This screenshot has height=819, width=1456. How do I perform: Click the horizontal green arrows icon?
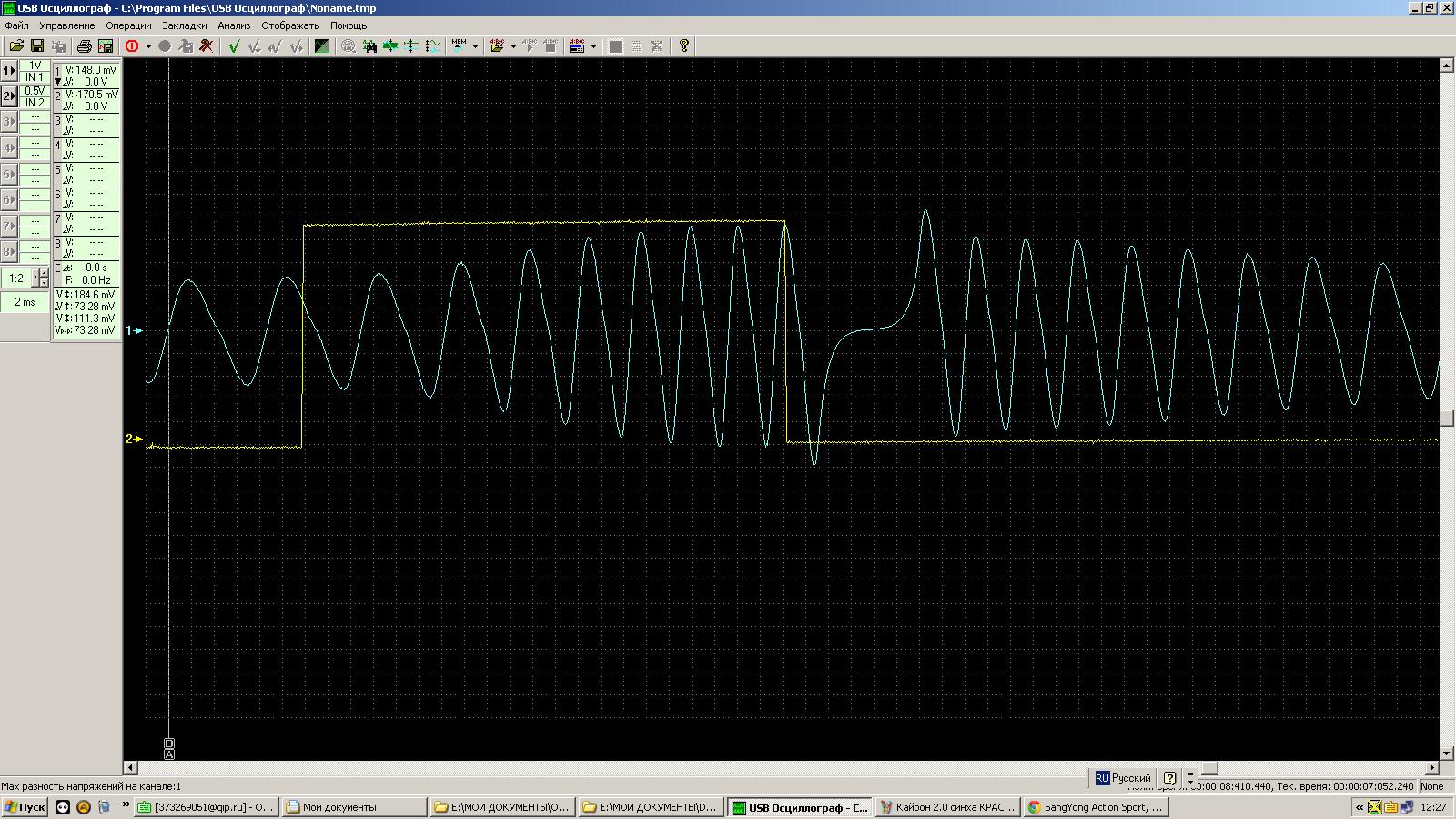click(x=390, y=45)
